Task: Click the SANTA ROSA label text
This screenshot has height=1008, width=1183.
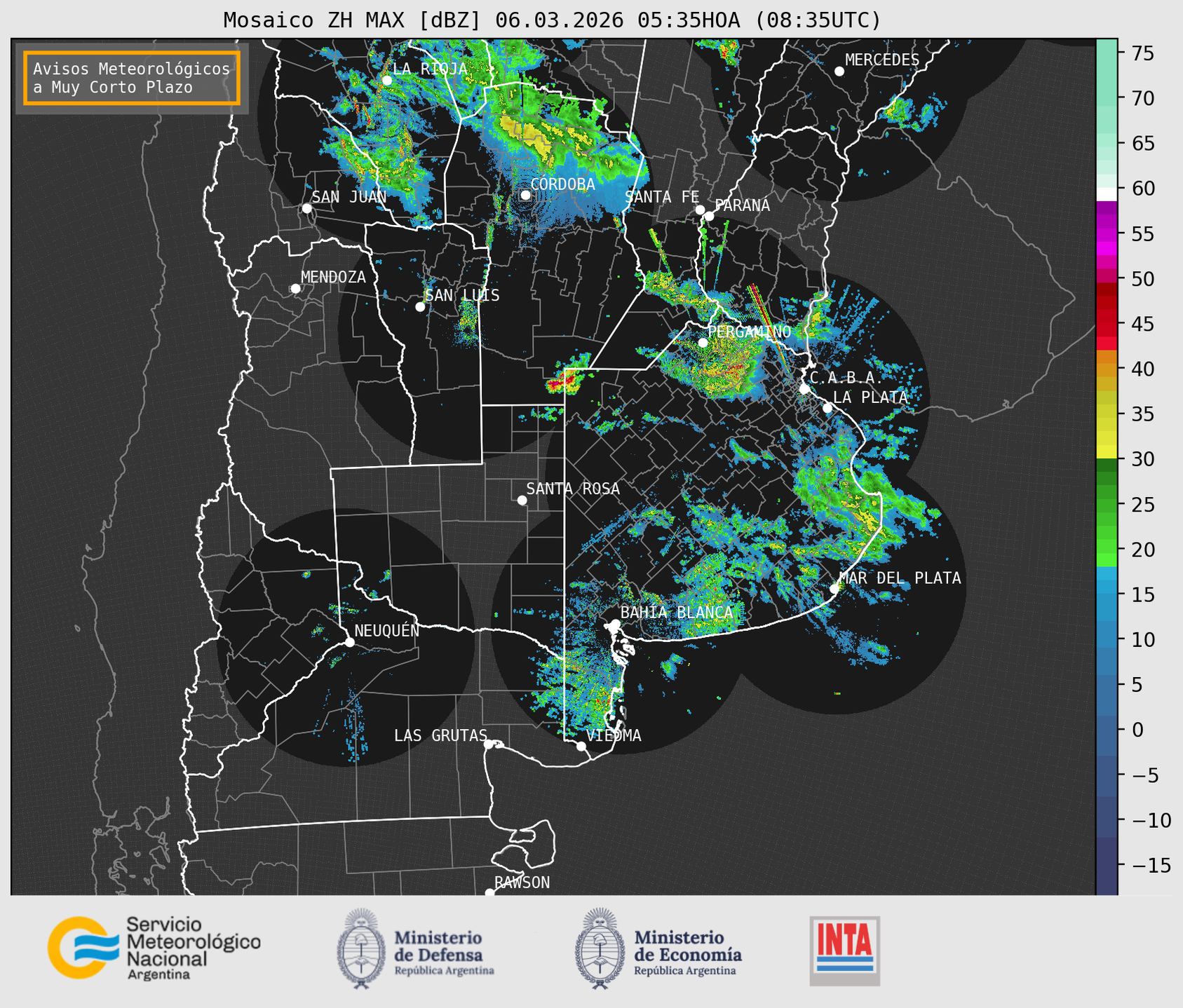Action: (573, 489)
